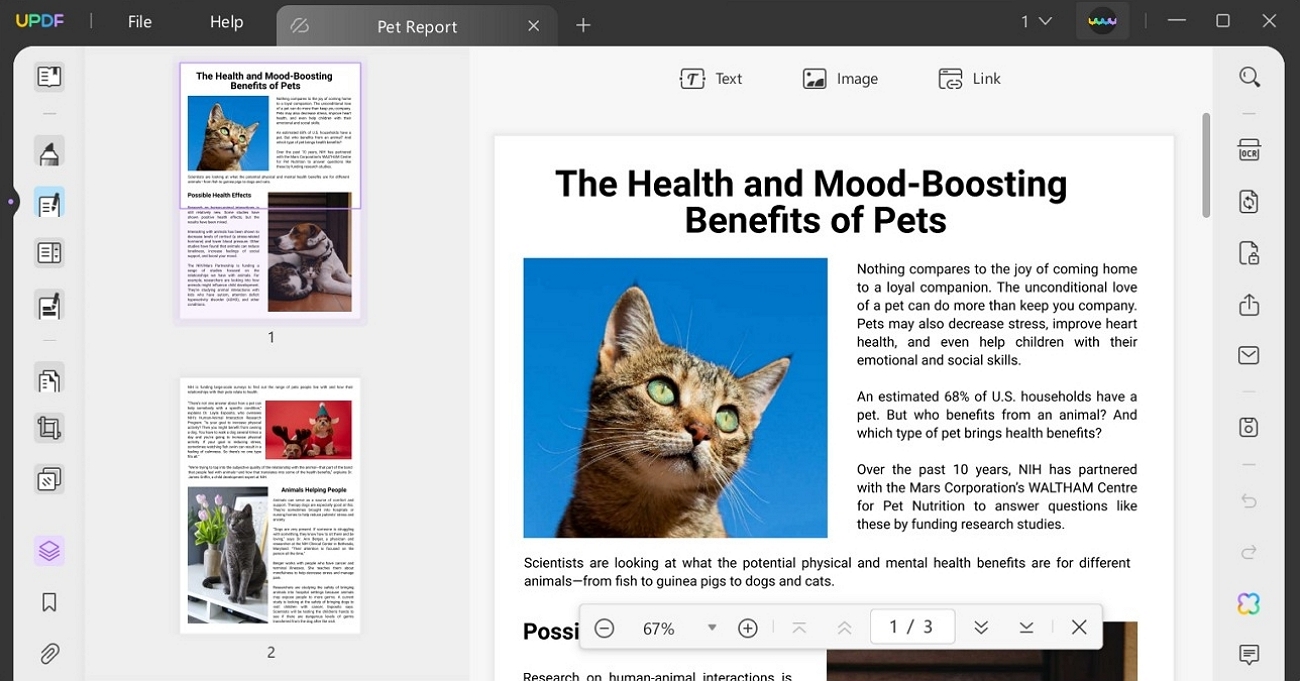Screen dimensions: 1300x681
Task: Close the Pet Report tab
Action: 534,26
